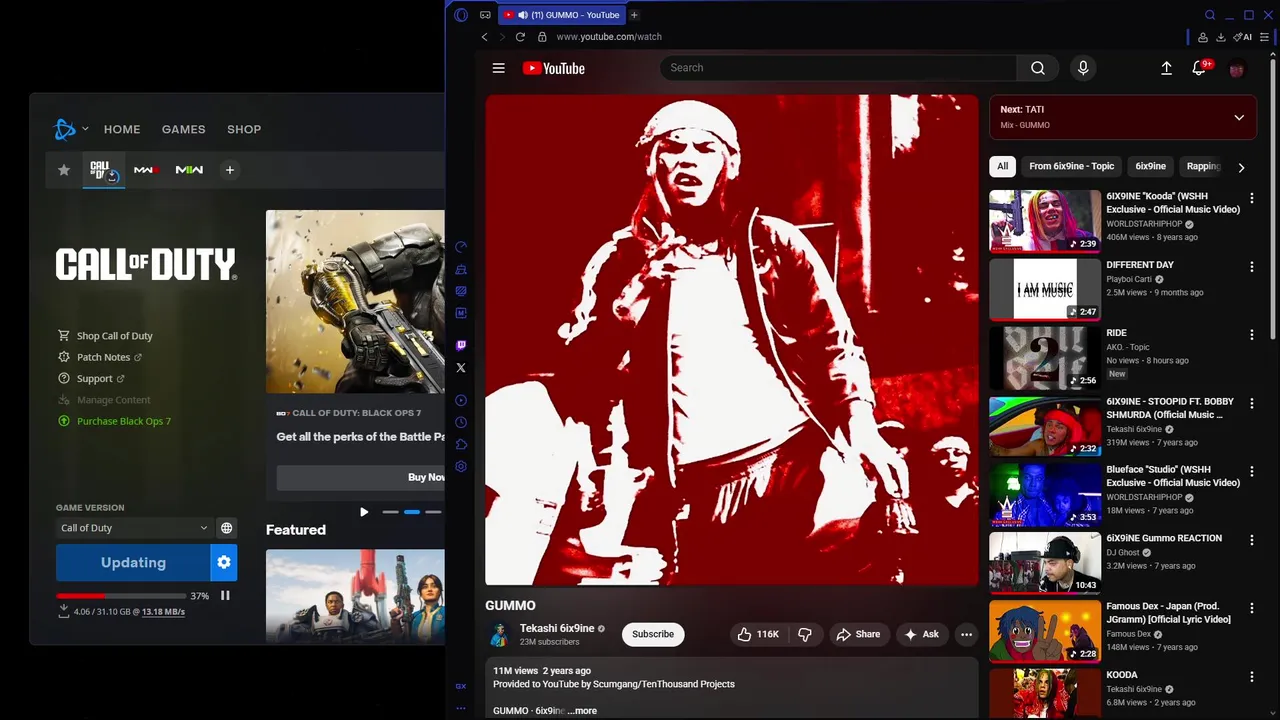The width and height of the screenshot is (1280, 720).
Task: Click the Share button
Action: 858,634
